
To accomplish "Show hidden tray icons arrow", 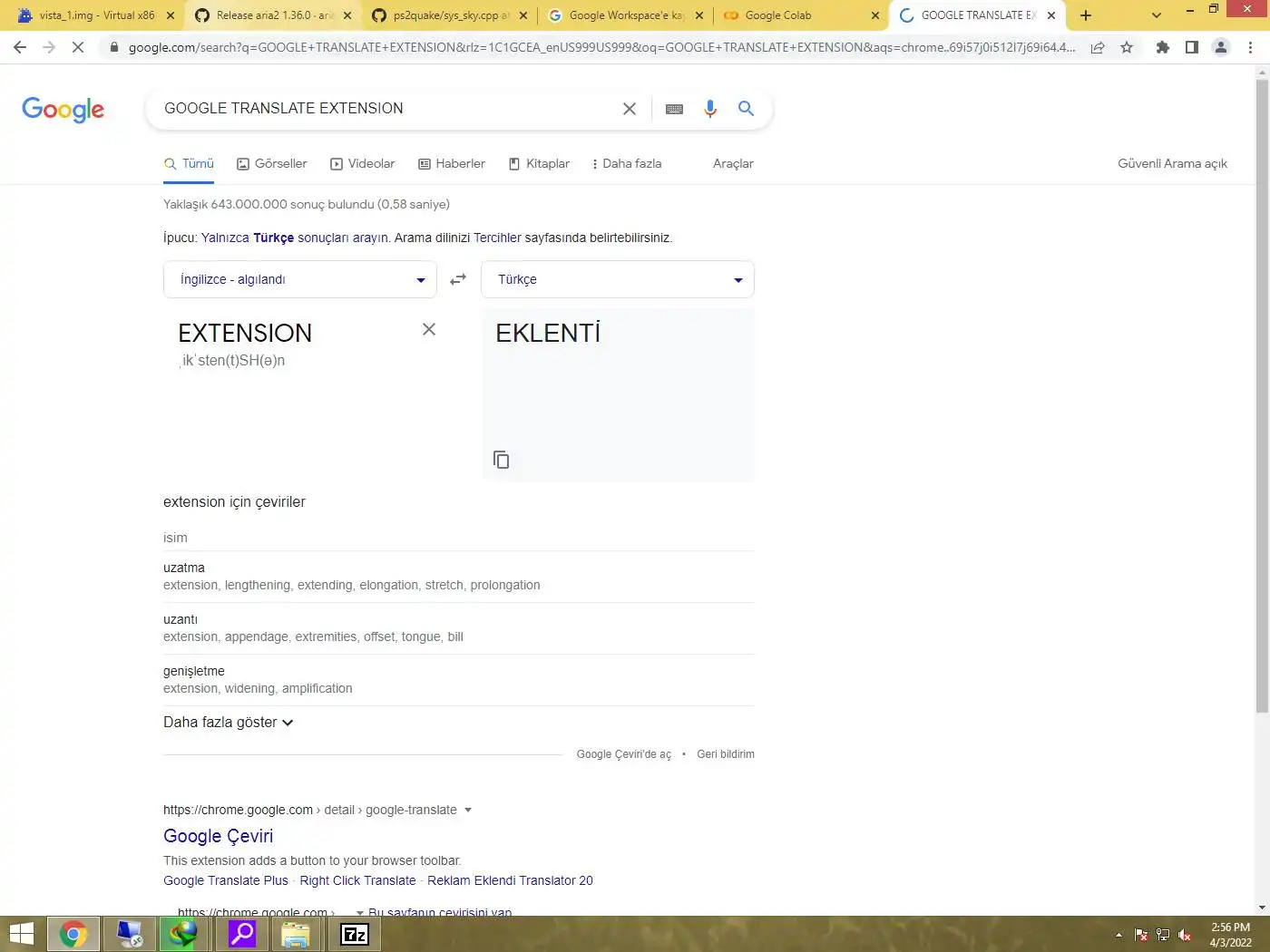I will (x=1119, y=935).
